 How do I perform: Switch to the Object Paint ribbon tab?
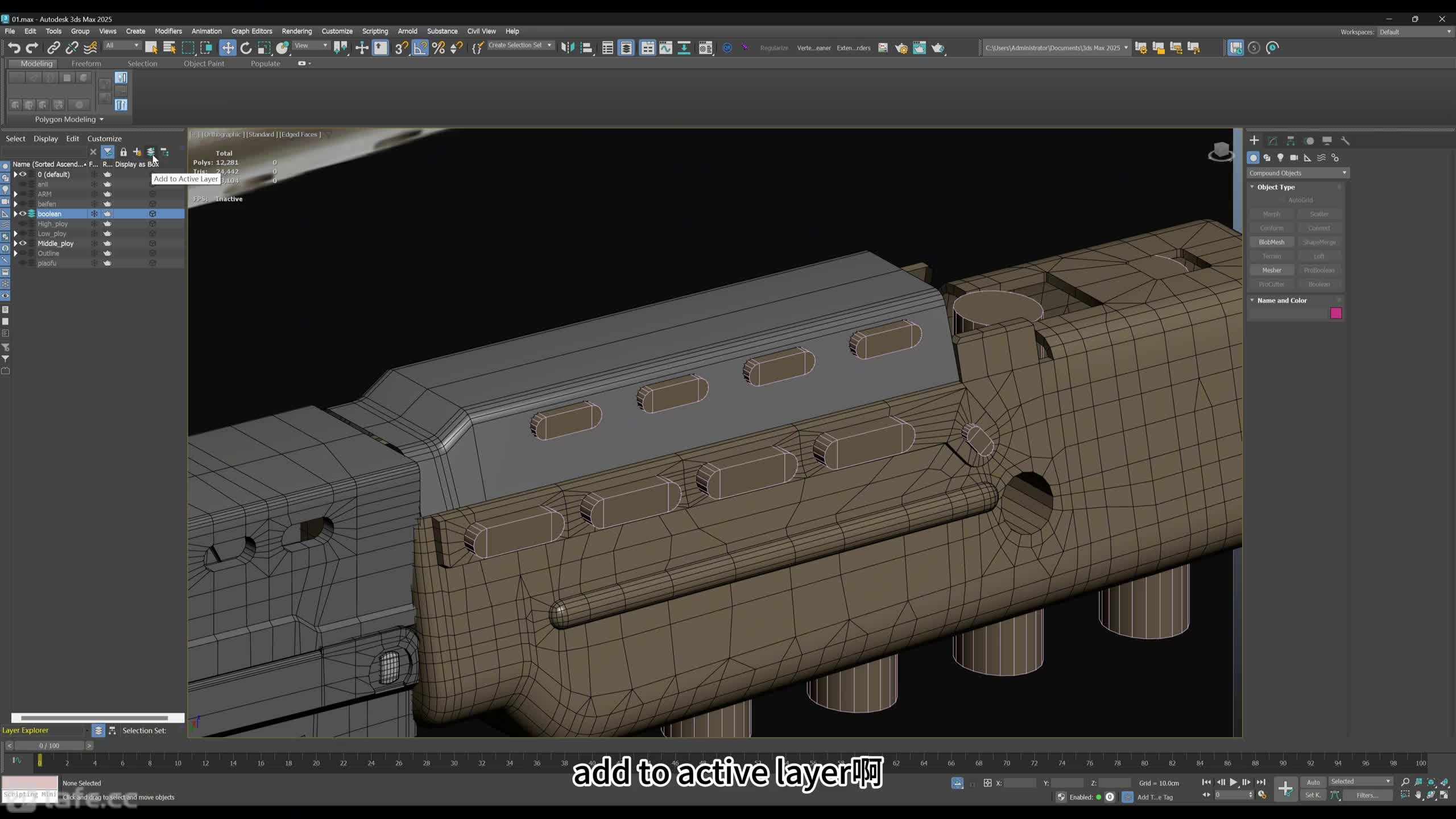(204, 64)
